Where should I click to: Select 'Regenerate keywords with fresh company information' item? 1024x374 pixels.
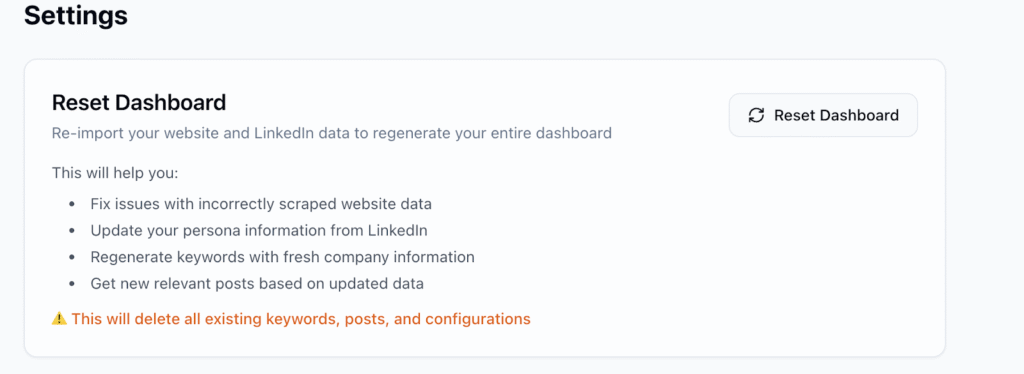[x=283, y=257]
